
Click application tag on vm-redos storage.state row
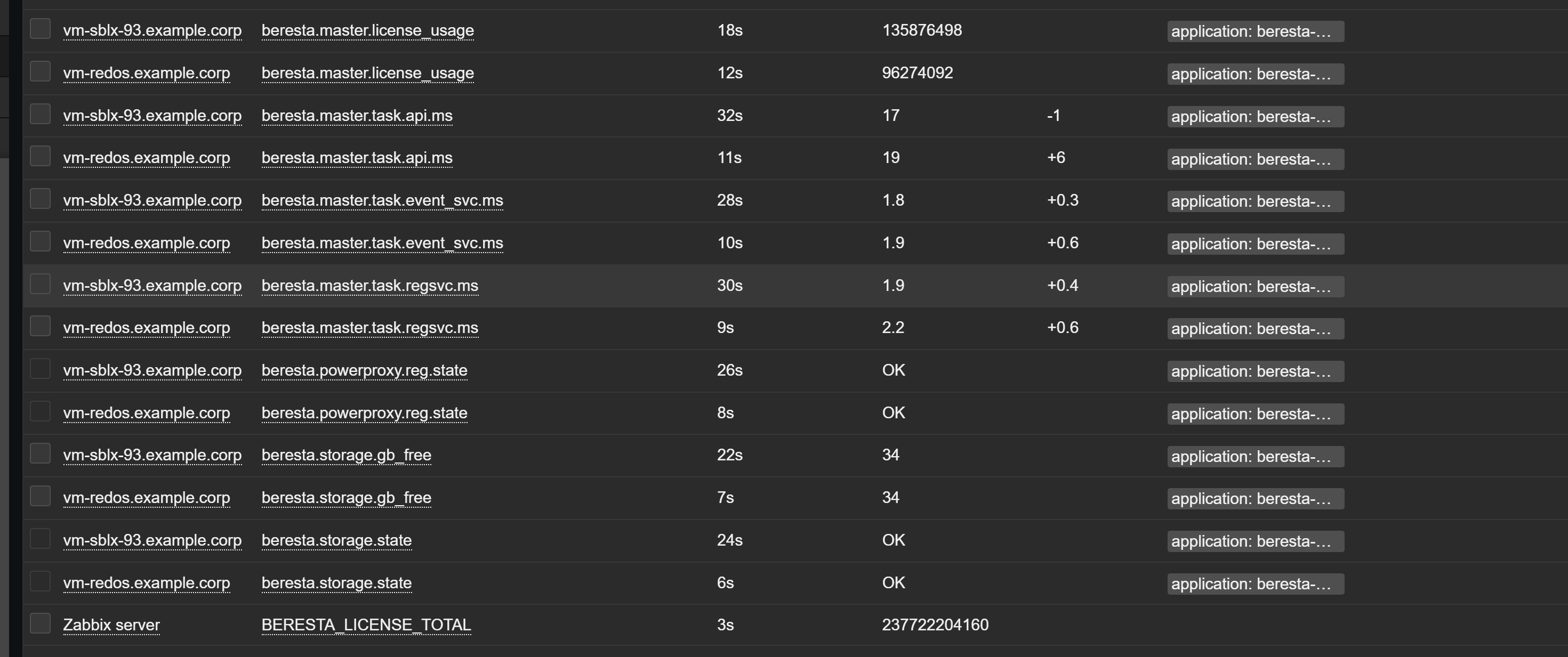1255,584
